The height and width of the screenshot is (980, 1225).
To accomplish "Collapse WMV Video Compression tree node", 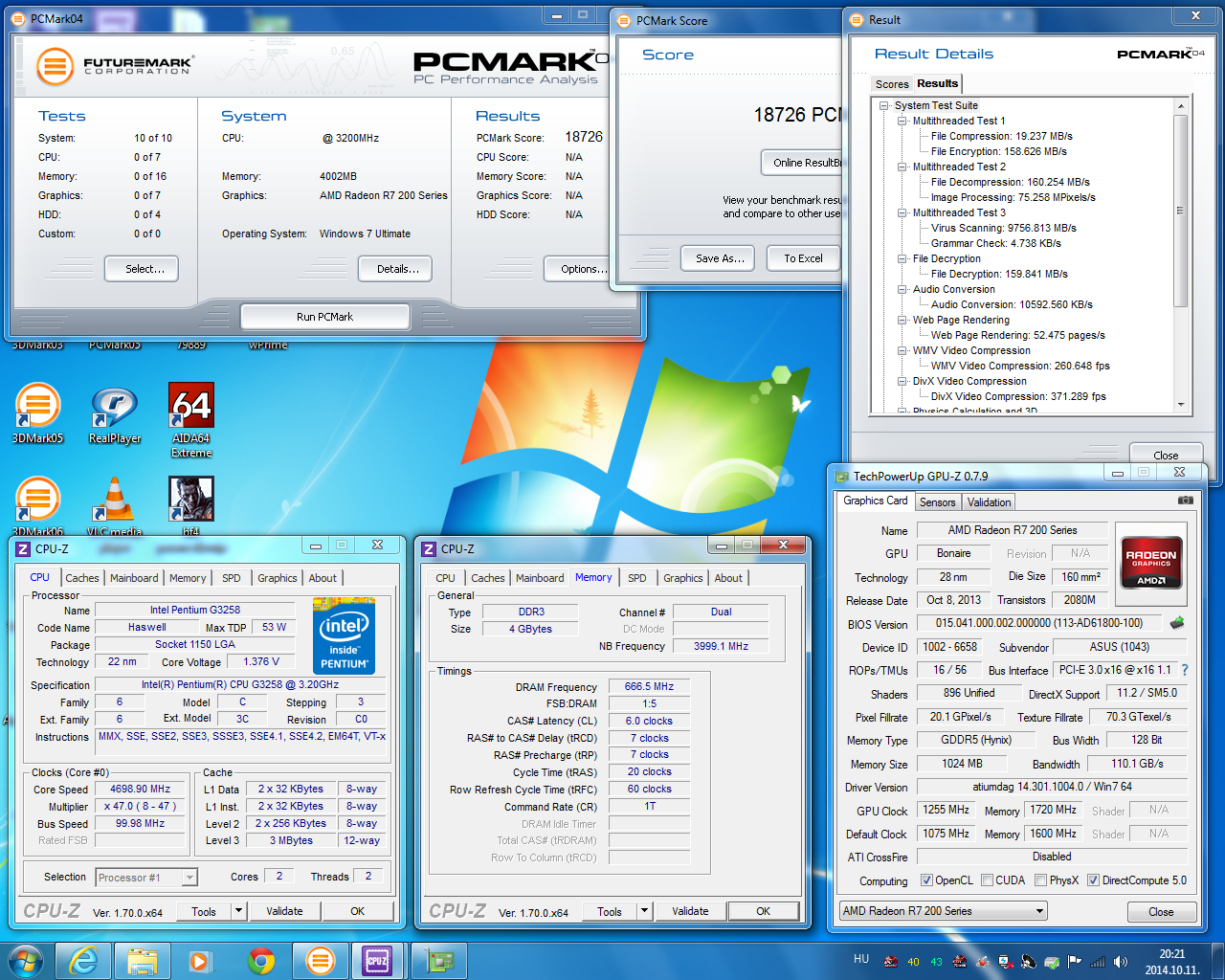I will click(x=902, y=350).
